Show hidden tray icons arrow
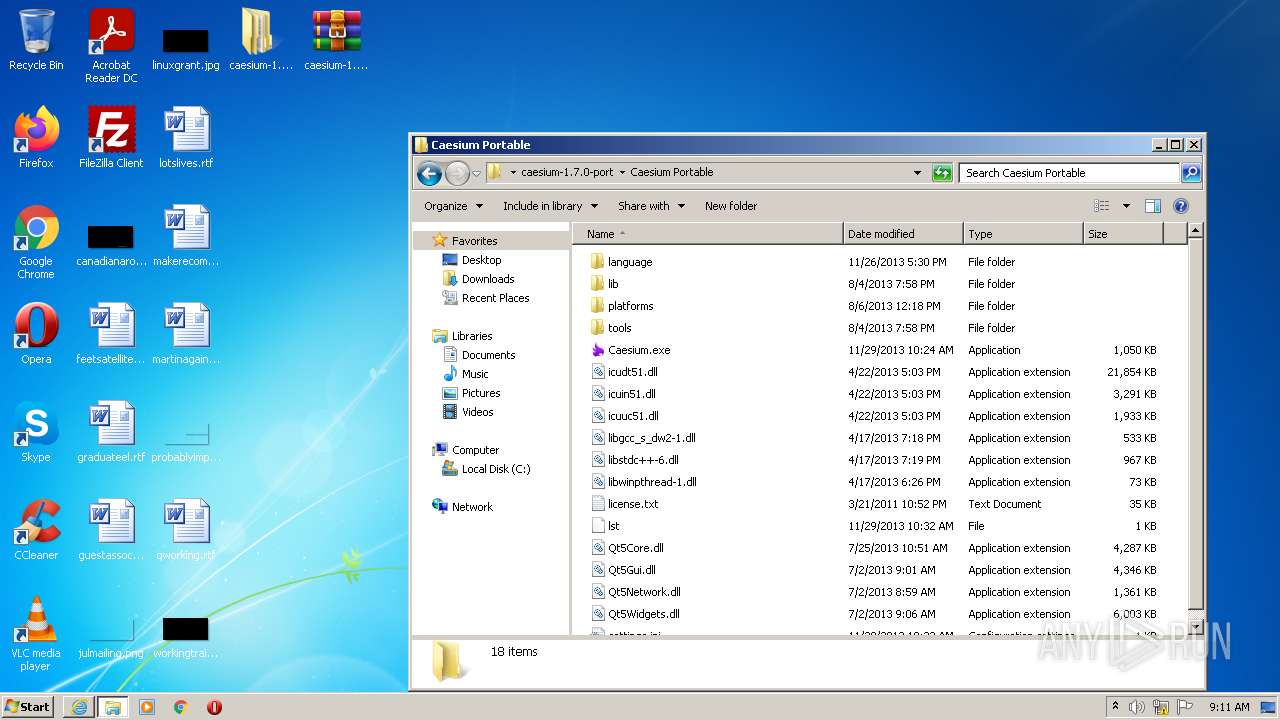Viewport: 1280px width, 720px height. pyautogui.click(x=1115, y=707)
